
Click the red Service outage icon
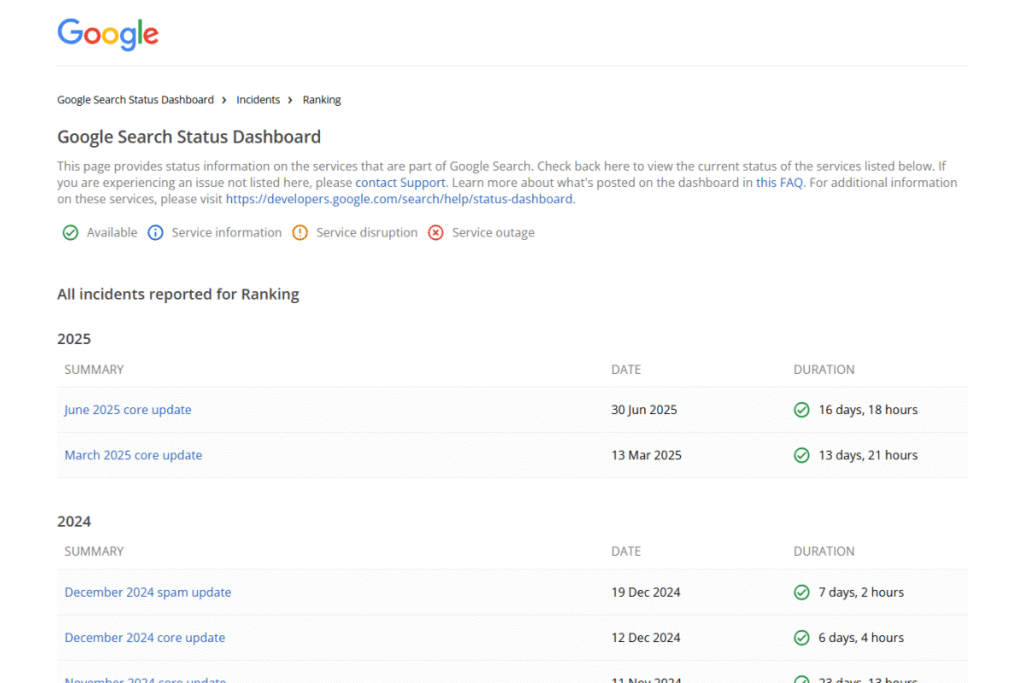click(436, 233)
